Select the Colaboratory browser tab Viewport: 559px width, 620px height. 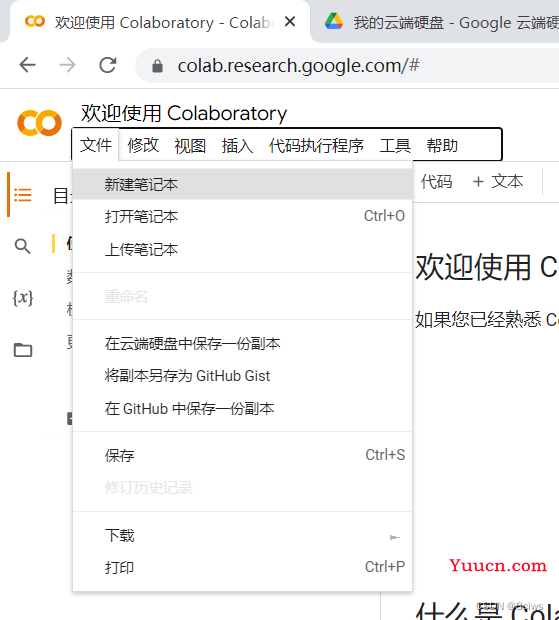tap(159, 22)
